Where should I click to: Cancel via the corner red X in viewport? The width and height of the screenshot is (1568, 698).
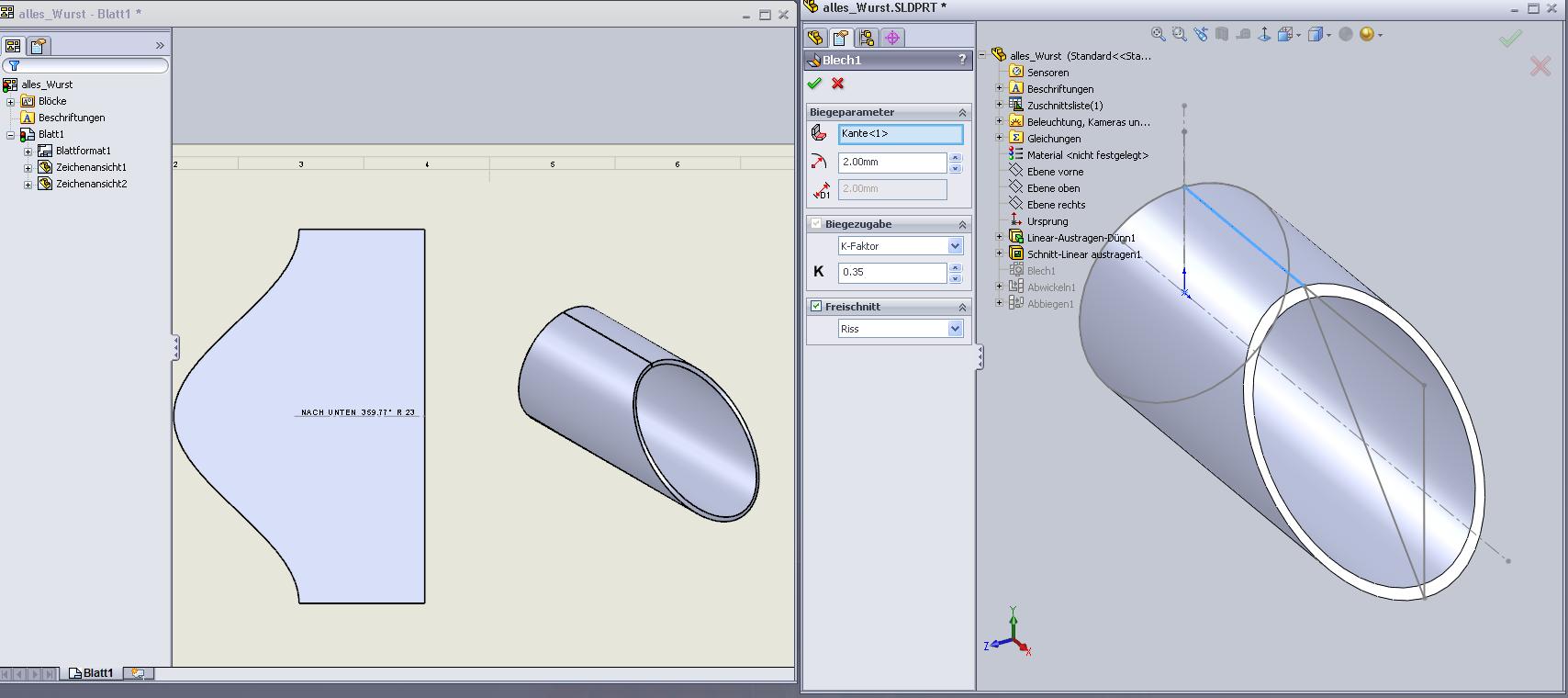pos(1540,65)
